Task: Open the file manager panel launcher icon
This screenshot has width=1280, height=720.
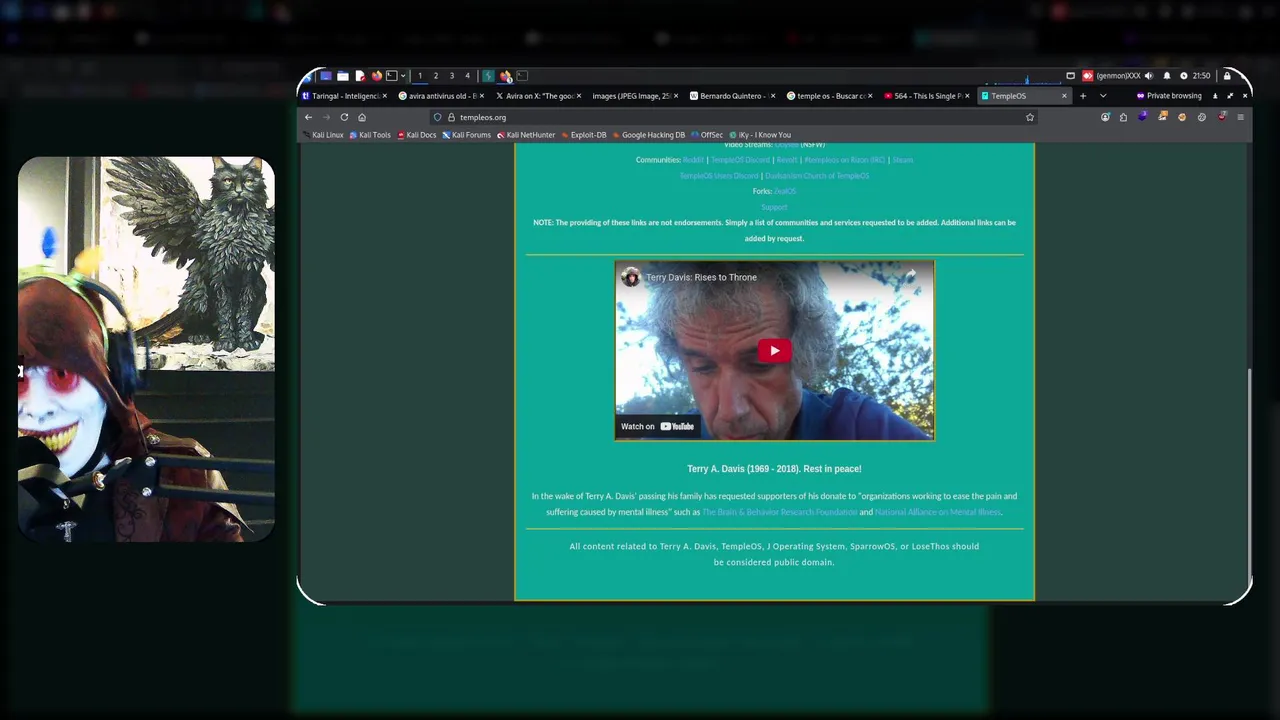Action: tap(343, 76)
